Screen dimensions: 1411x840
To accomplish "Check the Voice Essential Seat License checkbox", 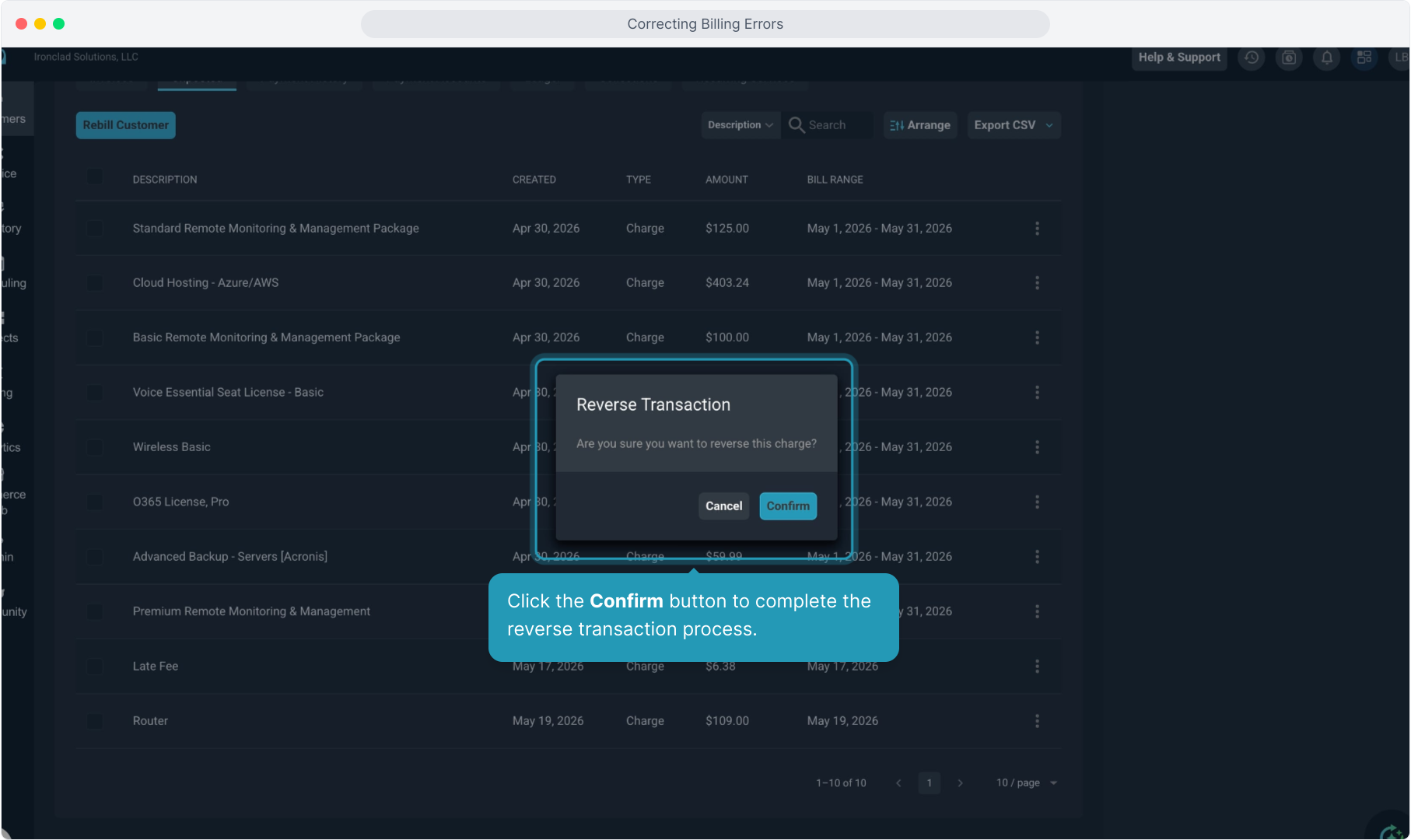I will click(x=95, y=393).
